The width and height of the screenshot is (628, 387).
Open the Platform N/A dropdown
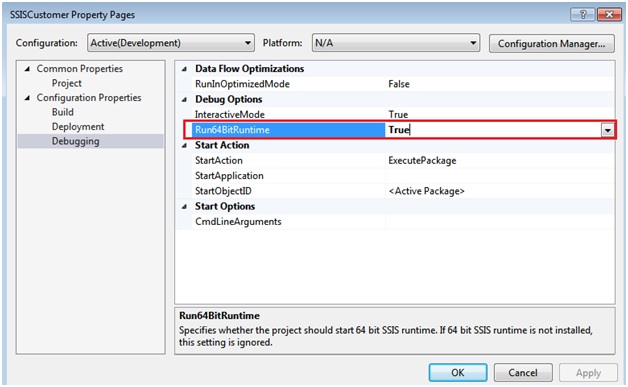click(x=396, y=43)
